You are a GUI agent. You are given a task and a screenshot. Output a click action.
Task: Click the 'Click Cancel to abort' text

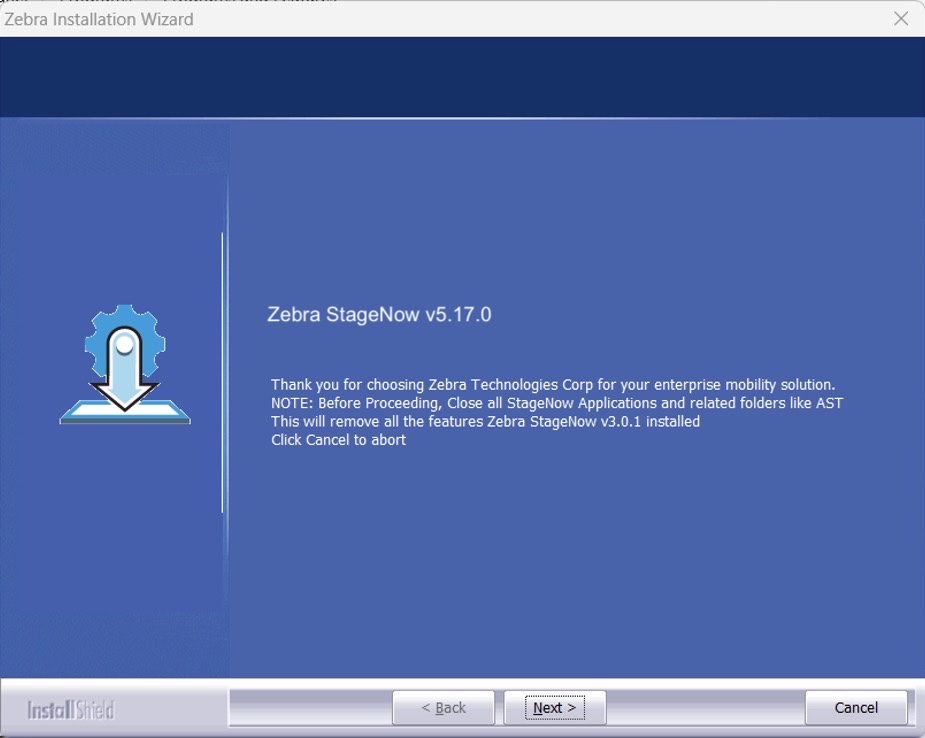tap(338, 440)
